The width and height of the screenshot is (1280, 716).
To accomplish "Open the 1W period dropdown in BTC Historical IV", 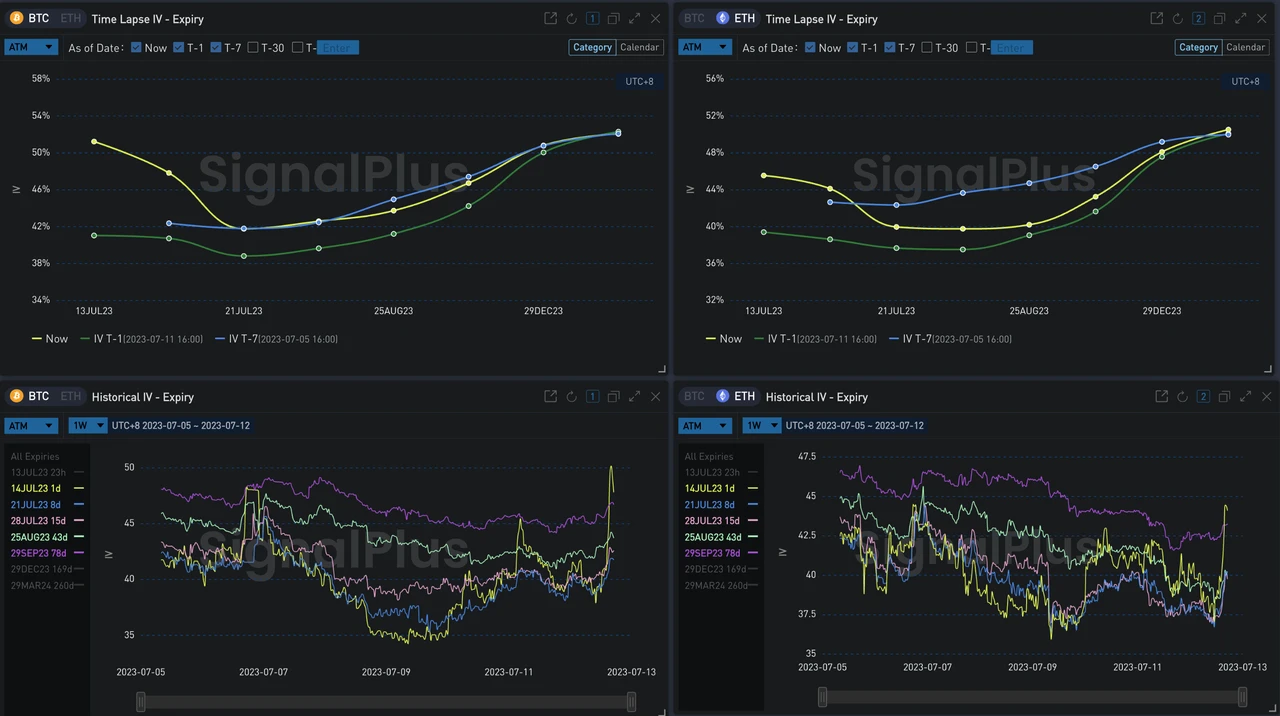I will pos(87,426).
